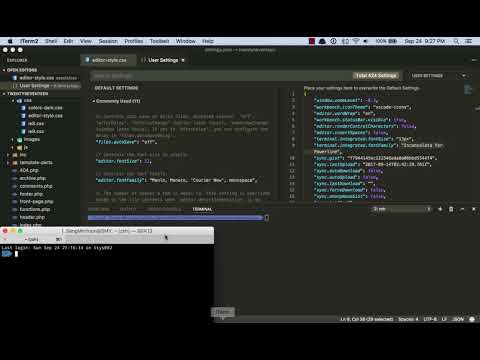This screenshot has width=480, height=360.
Task: Open header.php in the explorer
Action: tap(32, 217)
